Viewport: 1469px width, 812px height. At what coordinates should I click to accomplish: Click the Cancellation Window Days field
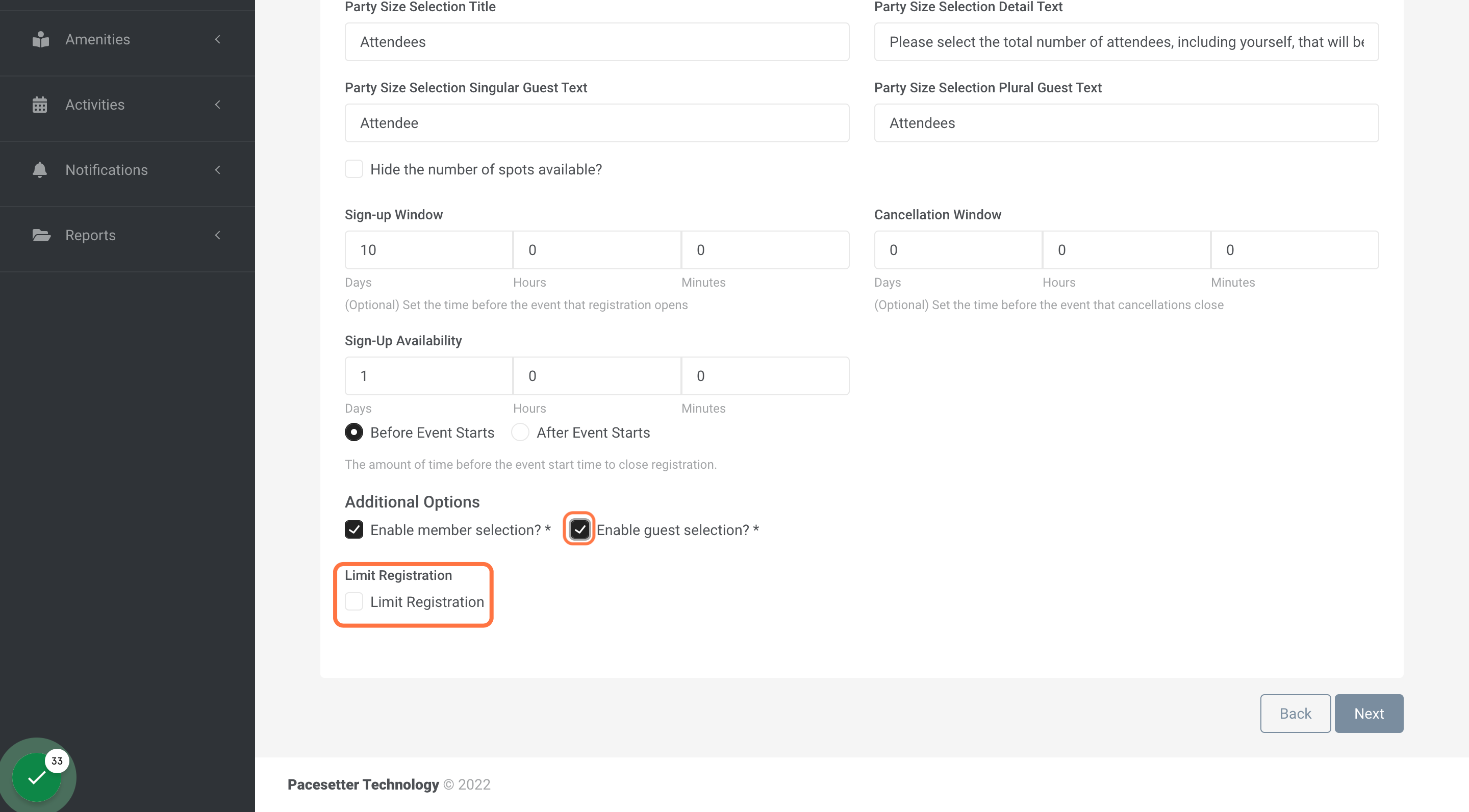point(958,250)
